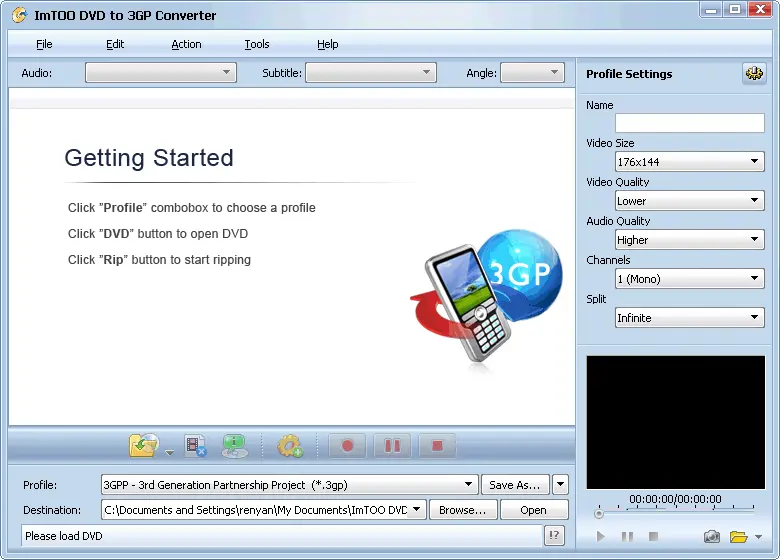
Task: Minimize the converter window
Action: (x=711, y=9)
